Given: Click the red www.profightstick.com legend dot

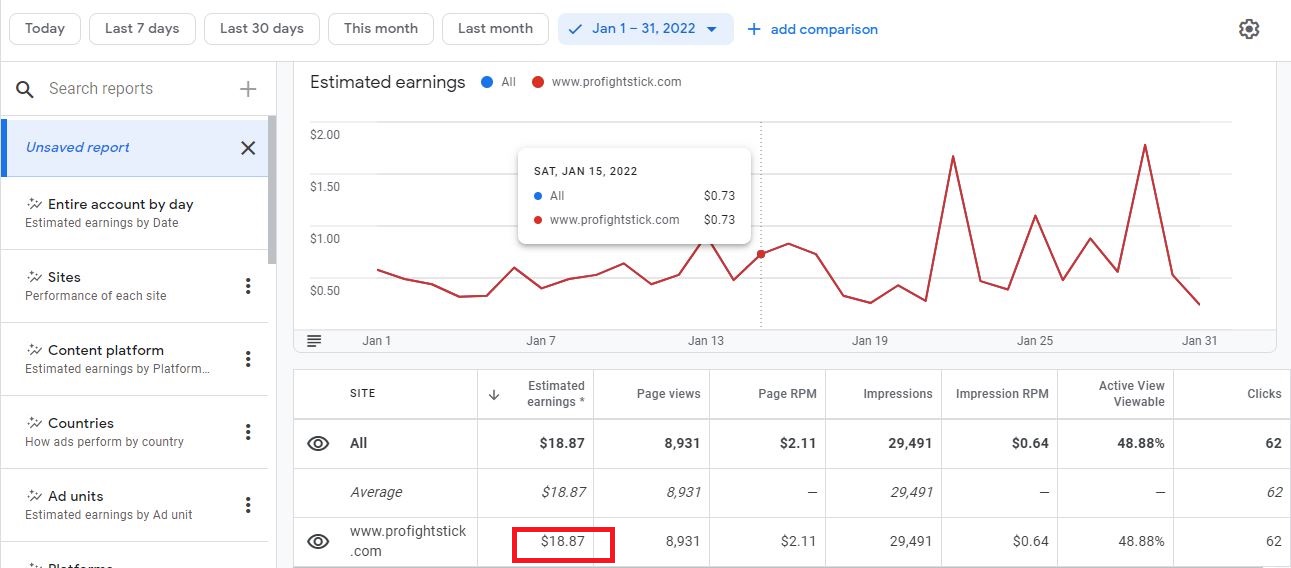Looking at the screenshot, I should point(538,82).
